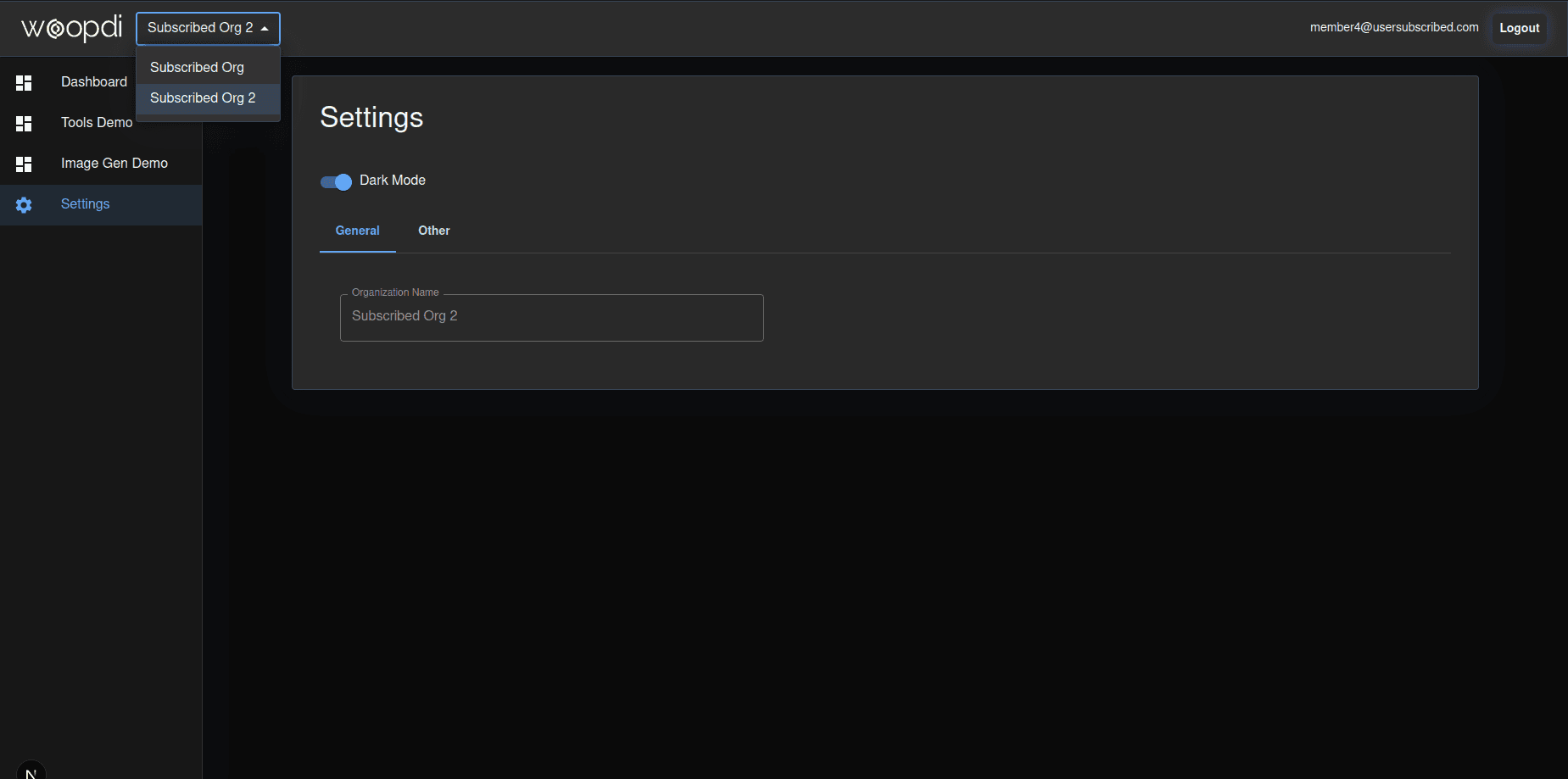Viewport: 1568px width, 779px height.
Task: Switch to the Other settings tab
Action: (433, 231)
